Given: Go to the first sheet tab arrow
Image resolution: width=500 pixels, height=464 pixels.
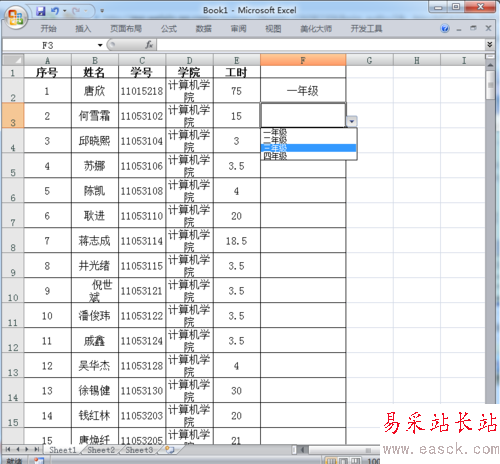Looking at the screenshot, I should point(8,449).
